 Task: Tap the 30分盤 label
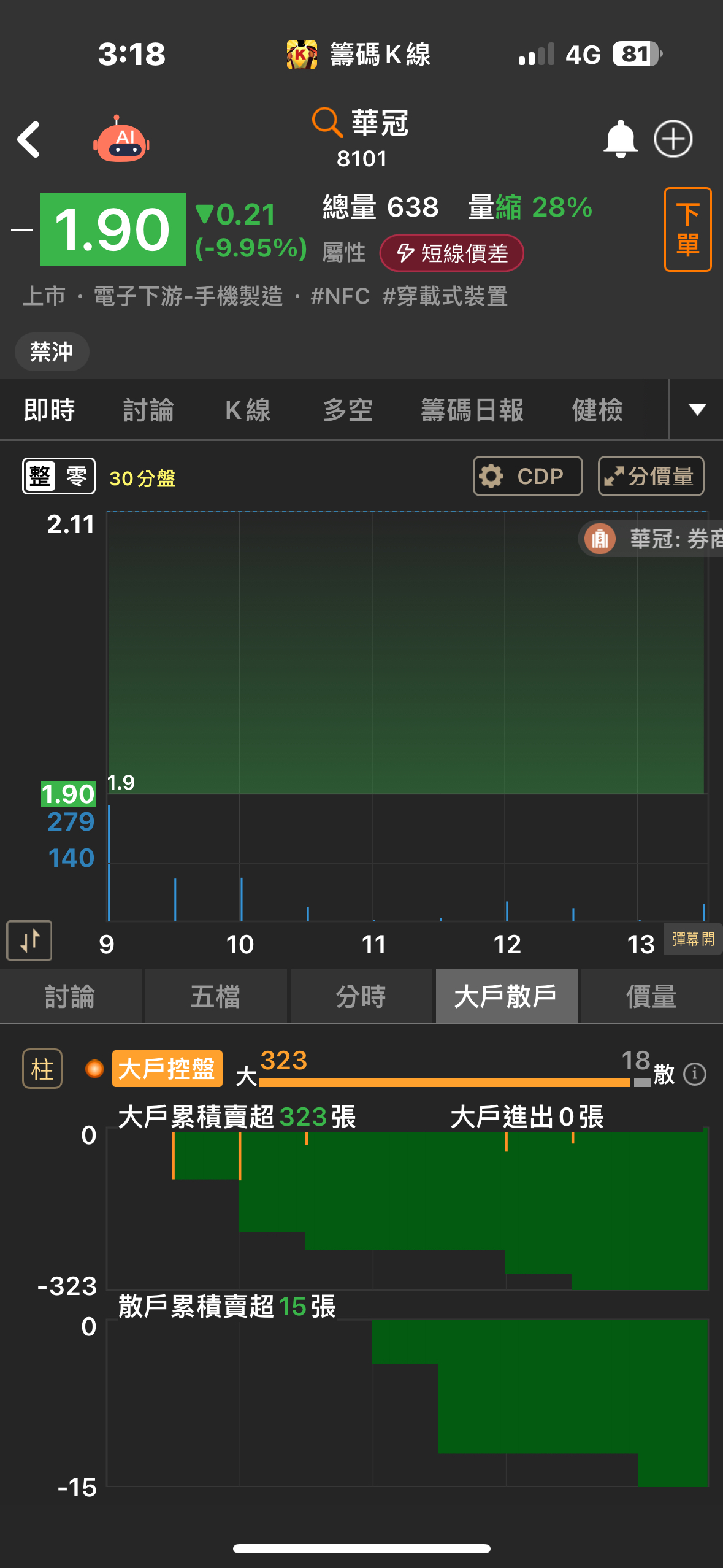point(142,478)
